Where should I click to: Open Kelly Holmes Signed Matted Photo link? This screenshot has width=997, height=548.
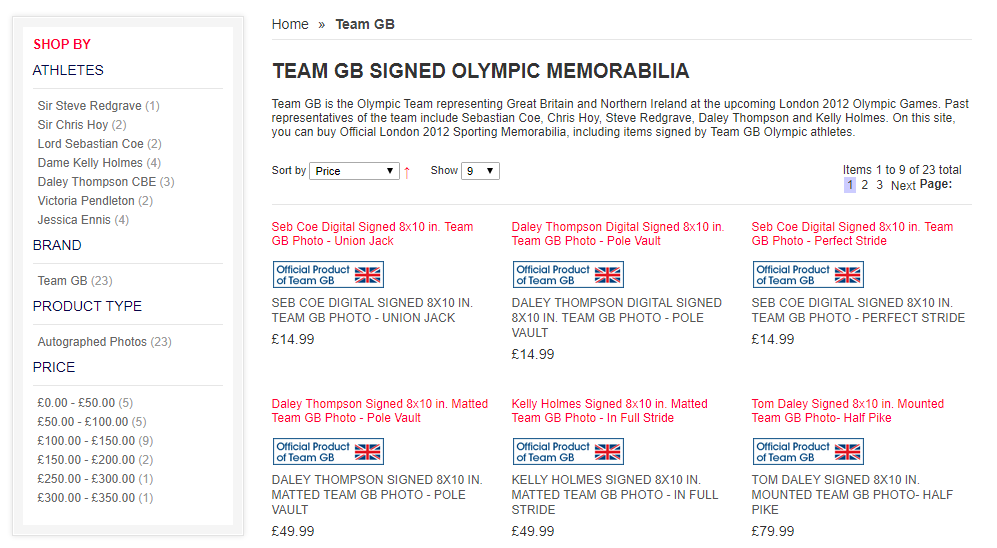[609, 411]
